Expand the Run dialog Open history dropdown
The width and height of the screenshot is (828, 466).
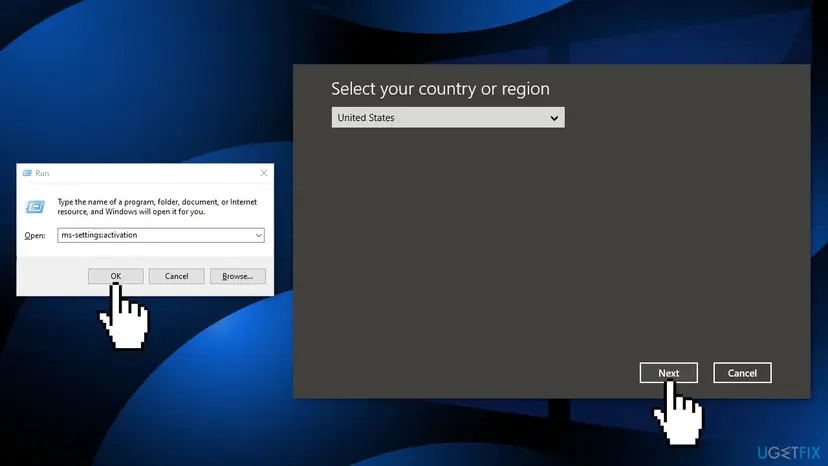pyautogui.click(x=259, y=235)
